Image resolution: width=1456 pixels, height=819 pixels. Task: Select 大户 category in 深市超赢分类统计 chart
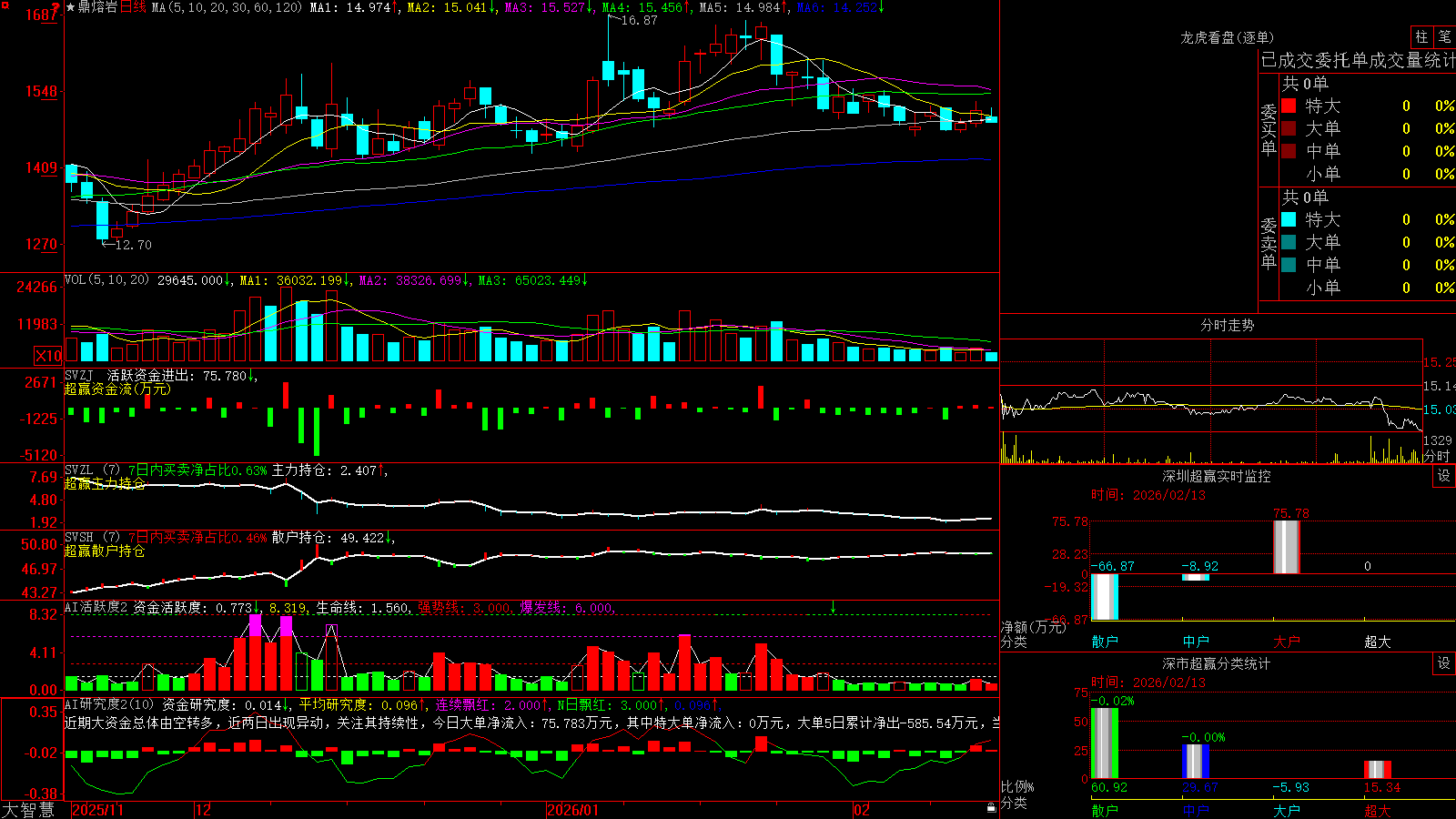[x=1287, y=810]
